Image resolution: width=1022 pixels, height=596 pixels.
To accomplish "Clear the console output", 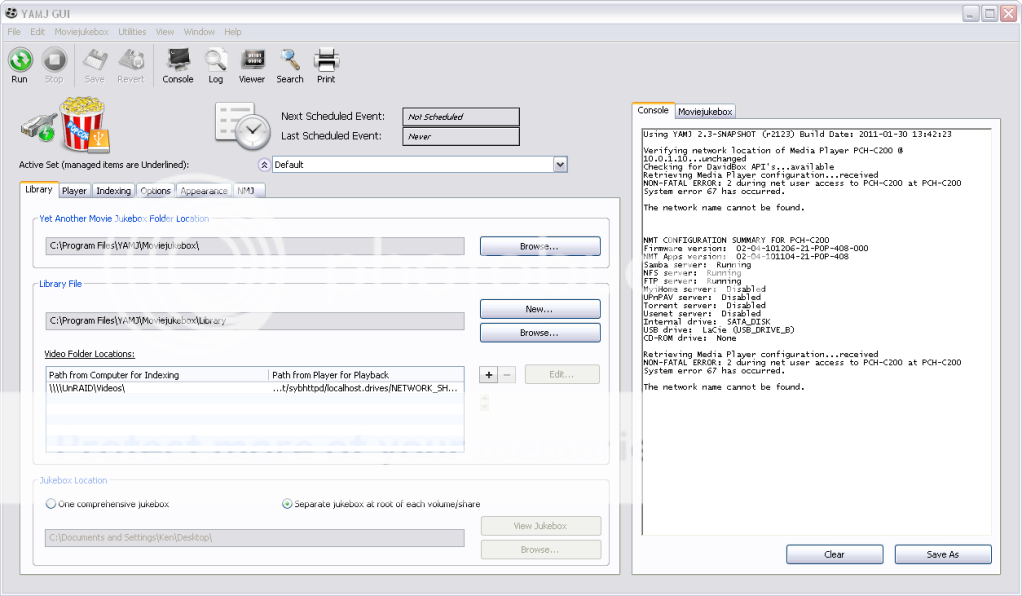I will [x=834, y=554].
